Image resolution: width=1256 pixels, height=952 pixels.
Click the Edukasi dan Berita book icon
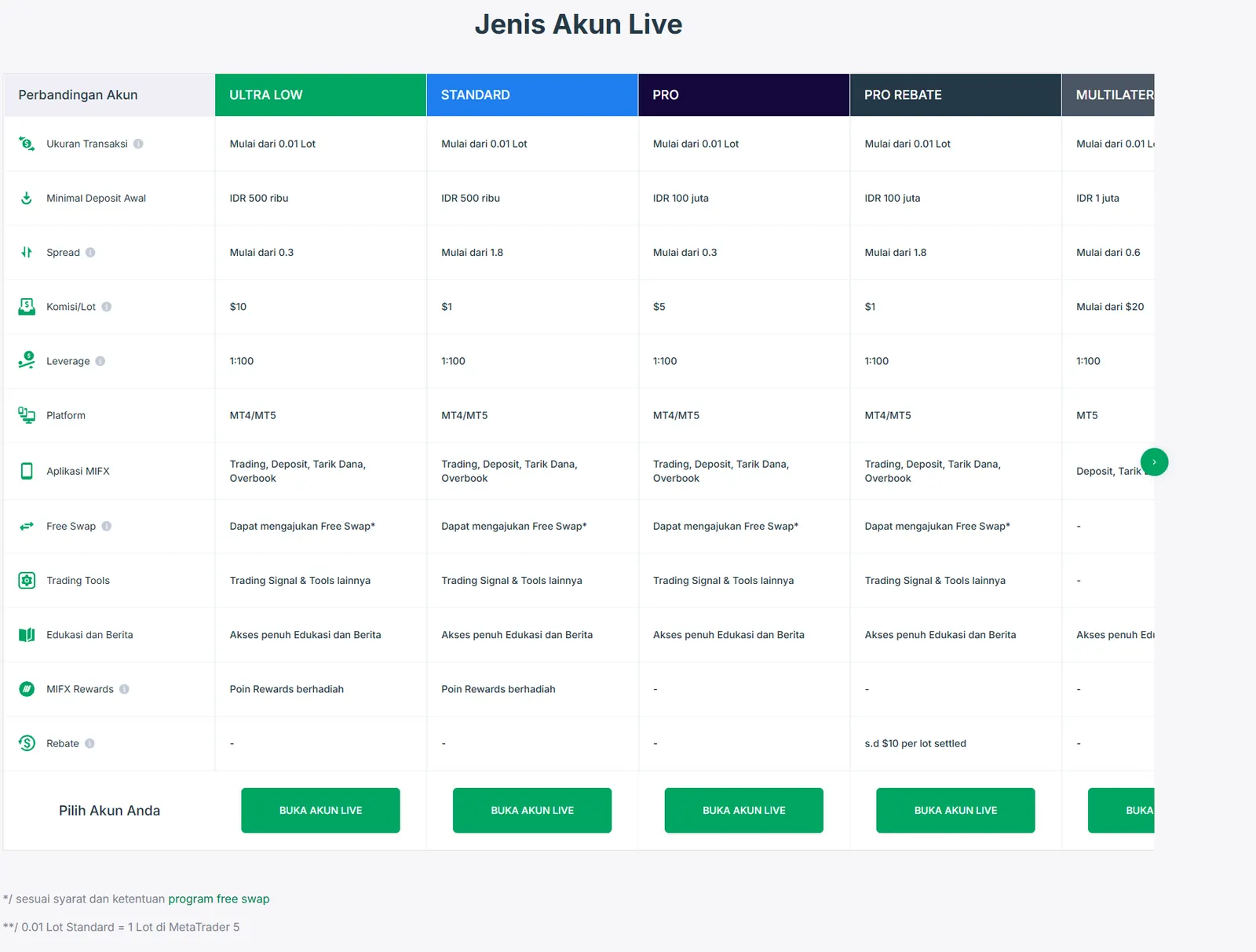pos(27,634)
